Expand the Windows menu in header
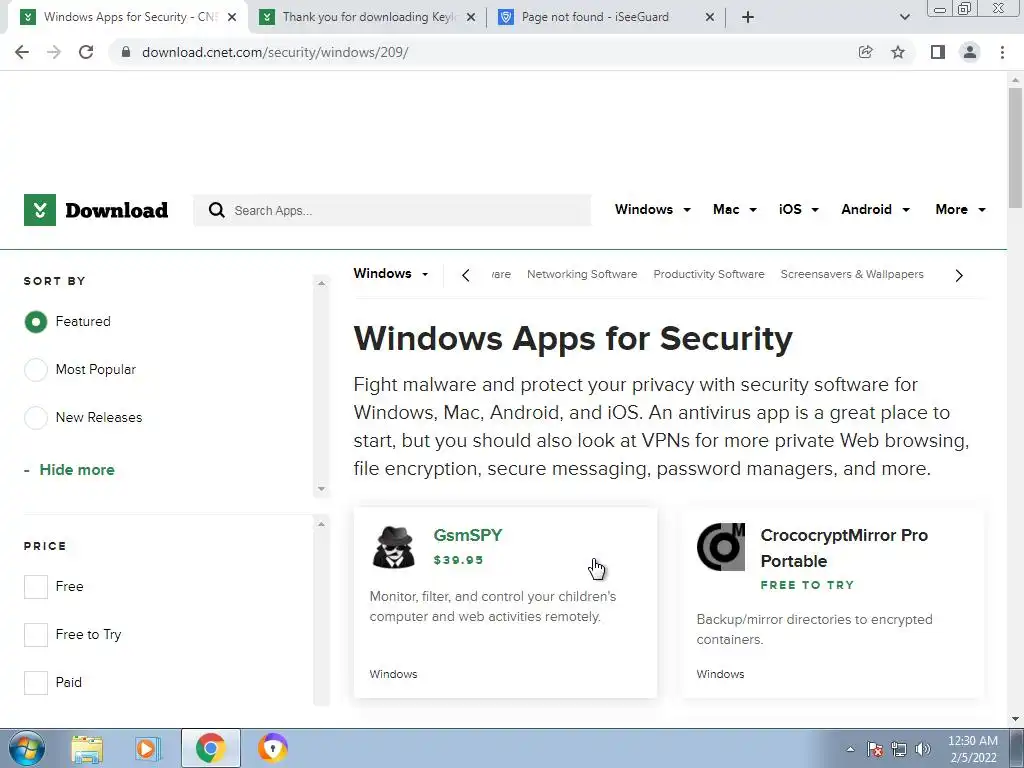The height and width of the screenshot is (768, 1024). tap(652, 210)
